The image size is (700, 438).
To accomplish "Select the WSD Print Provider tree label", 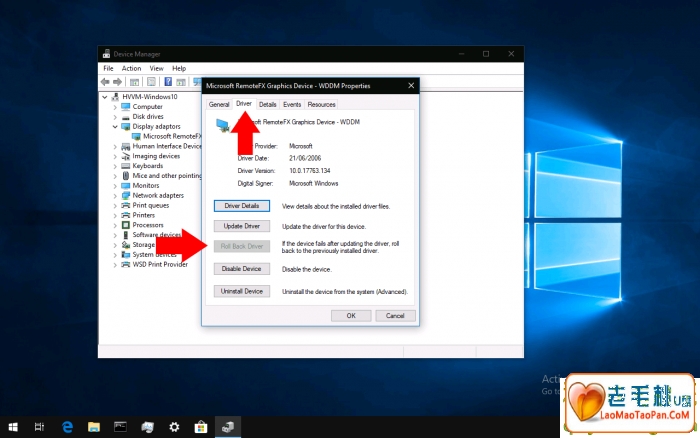I will [x=160, y=264].
